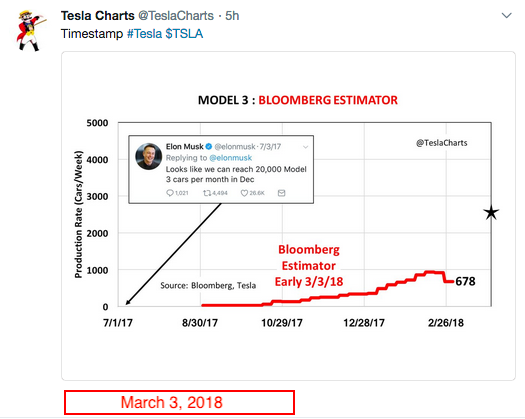Click the reply icon showing 1,021
This screenshot has width=525, height=419.
[x=170, y=193]
